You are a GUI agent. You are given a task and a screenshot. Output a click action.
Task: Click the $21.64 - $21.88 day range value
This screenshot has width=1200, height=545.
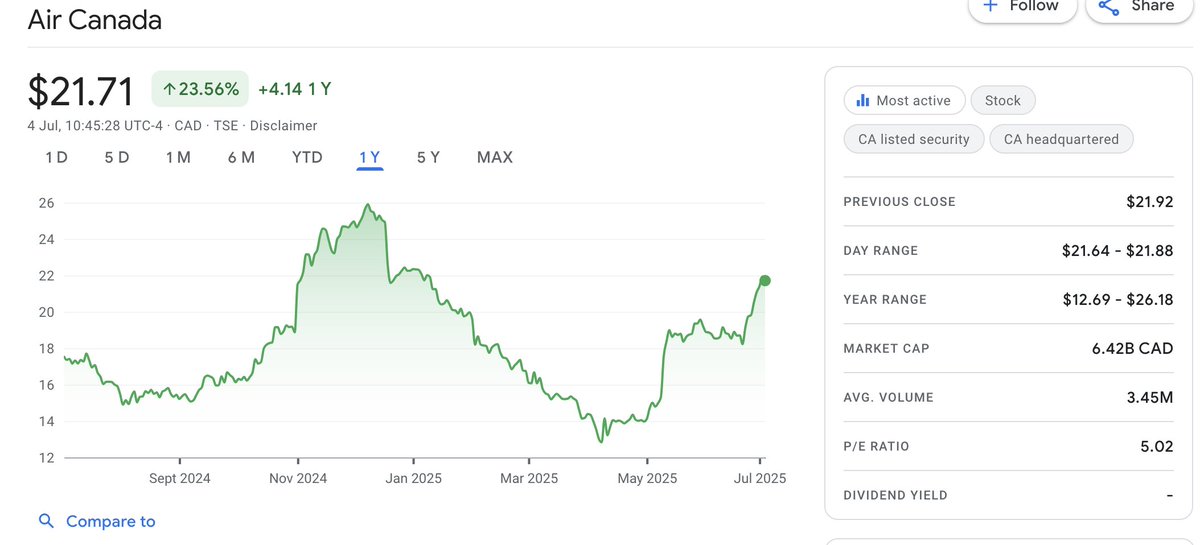(1117, 251)
